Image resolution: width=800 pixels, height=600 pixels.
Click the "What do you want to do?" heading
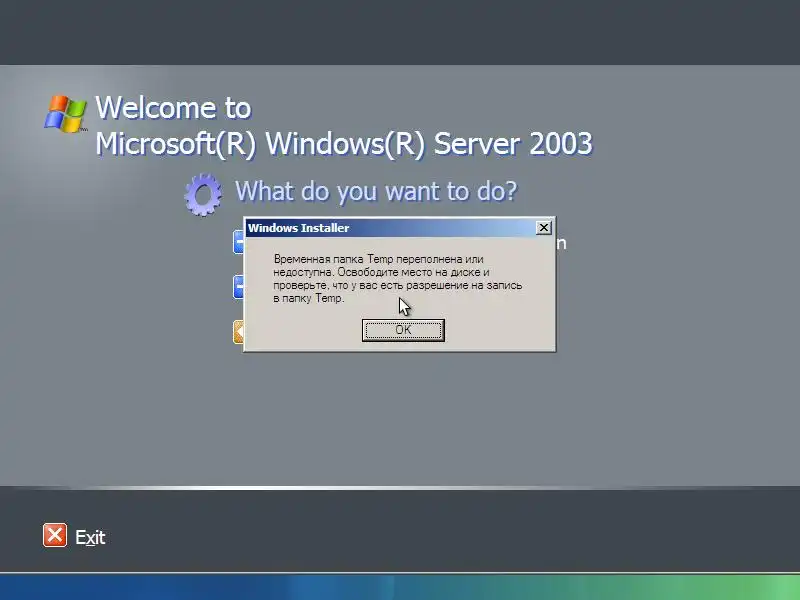click(x=376, y=191)
